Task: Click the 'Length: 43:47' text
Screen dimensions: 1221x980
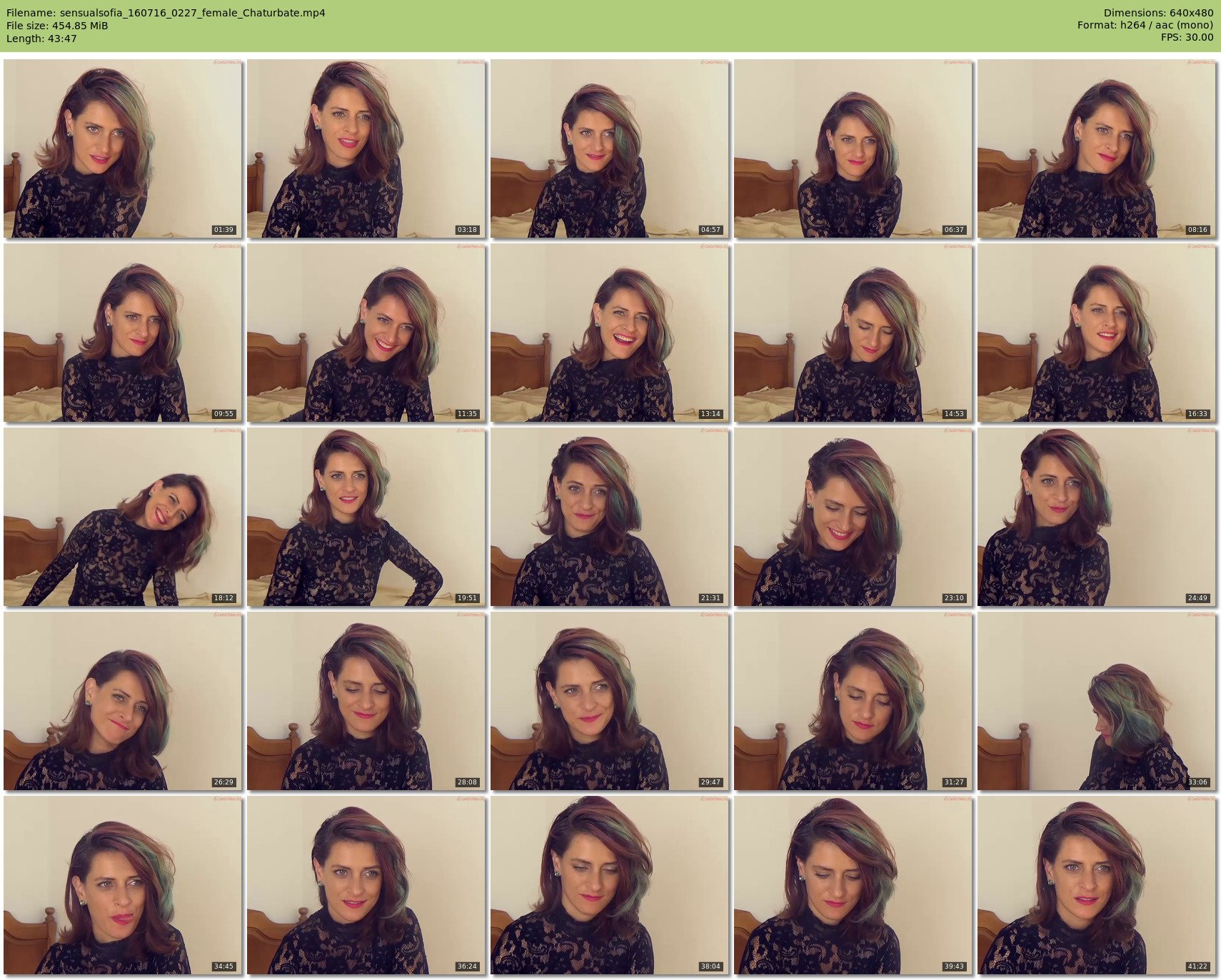Action: (41, 39)
